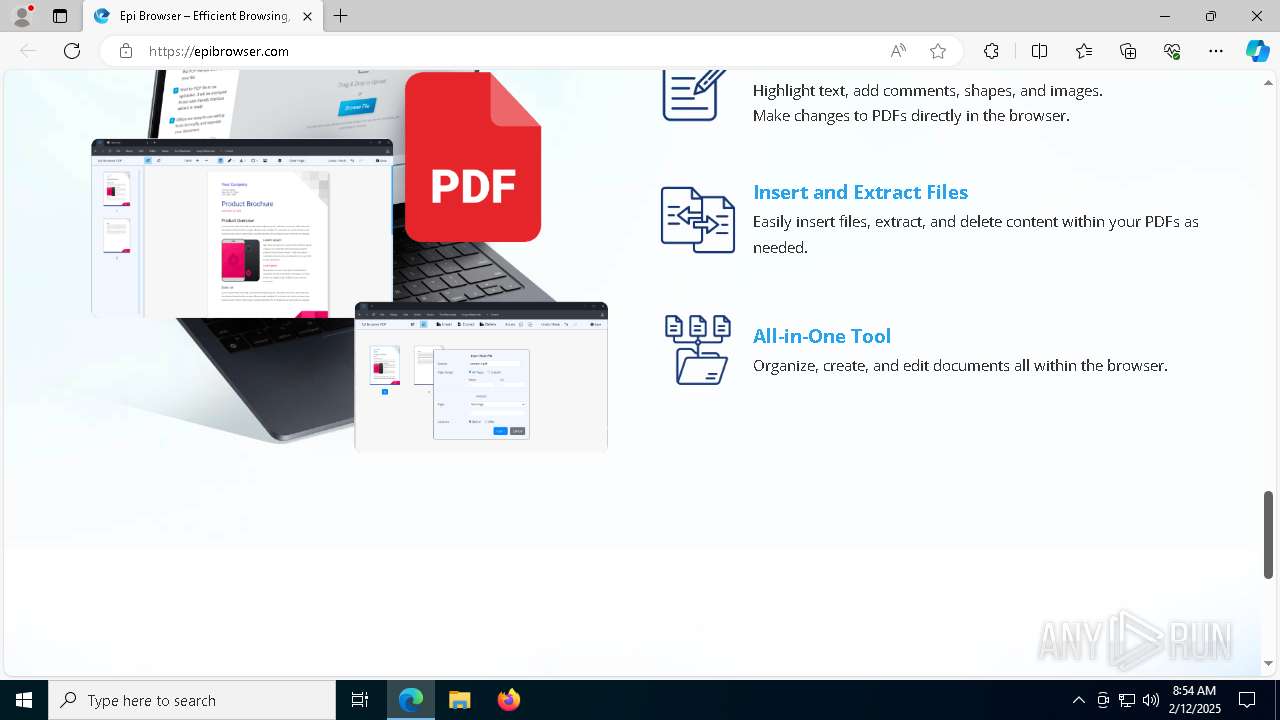Click the page vertical scrollbar thumb

[1268, 534]
